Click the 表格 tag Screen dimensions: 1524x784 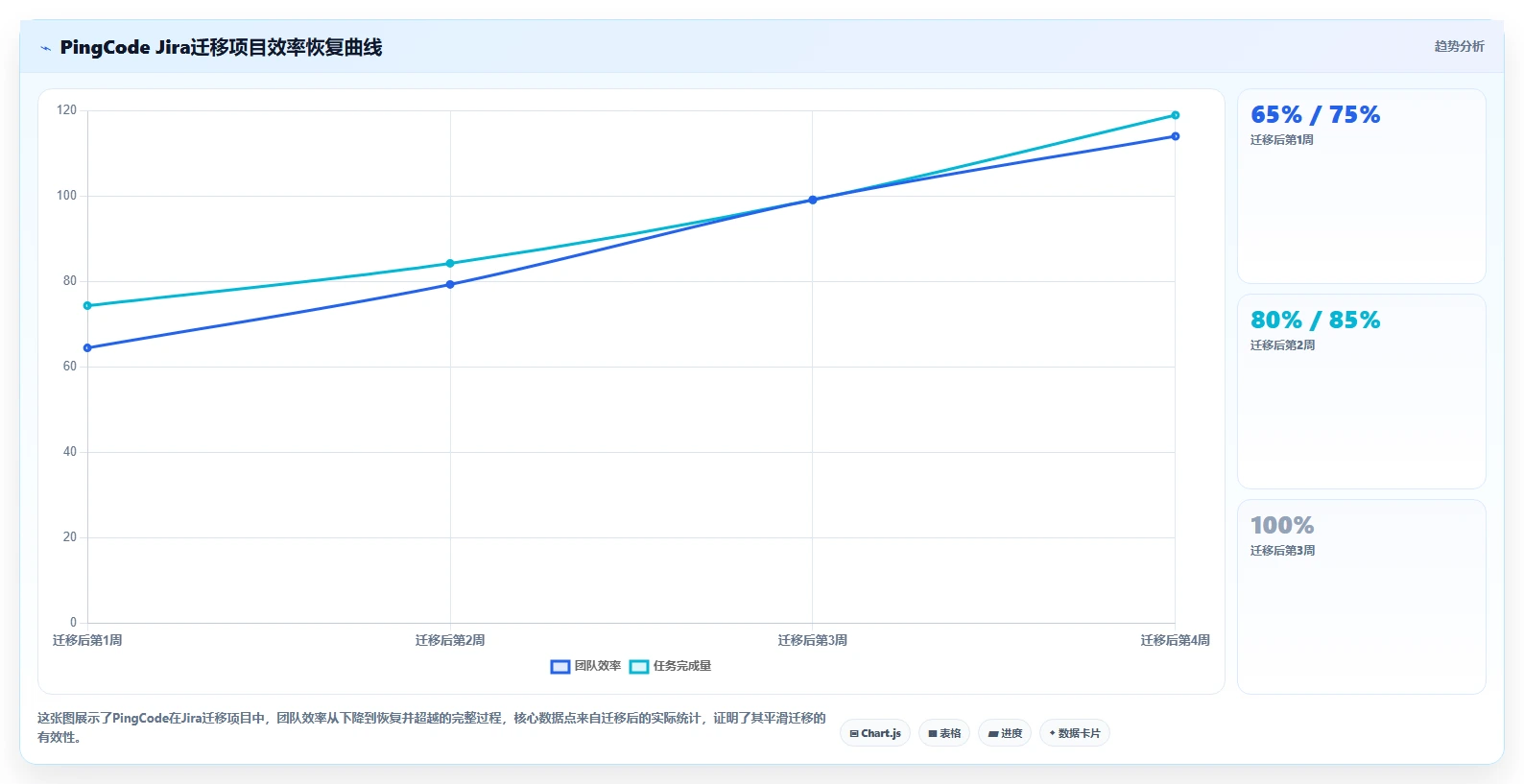pyautogui.click(x=944, y=733)
